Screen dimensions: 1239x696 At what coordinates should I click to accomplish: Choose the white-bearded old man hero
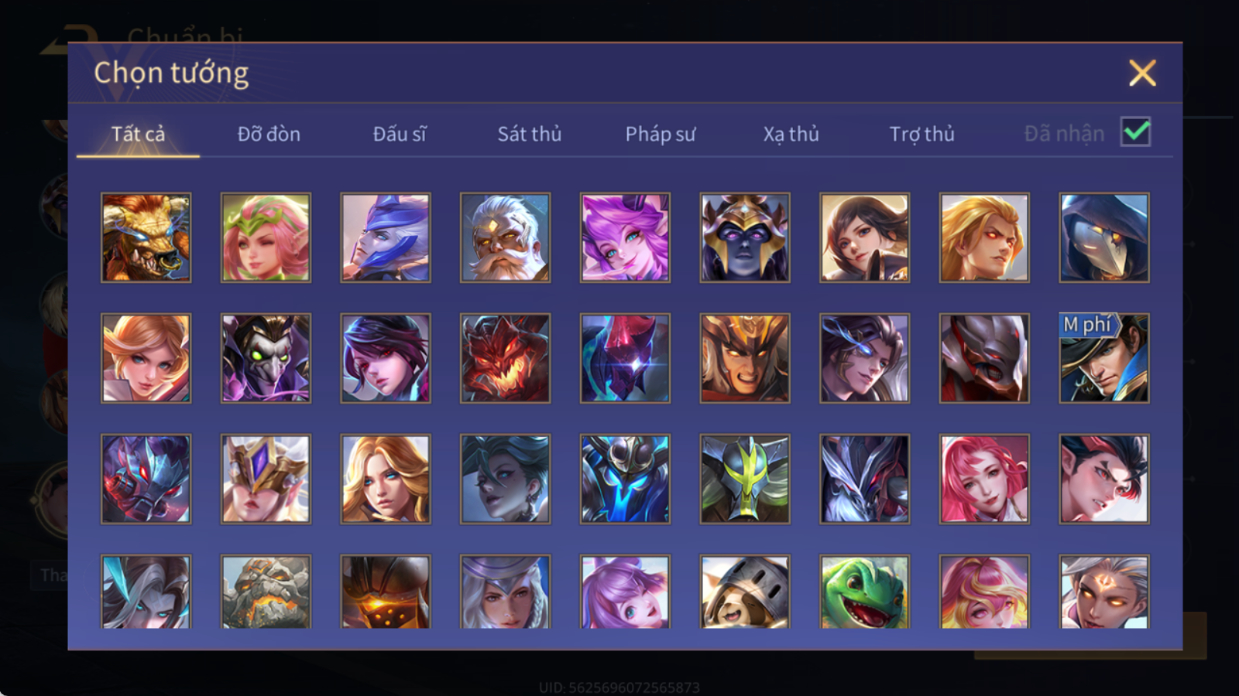click(x=505, y=238)
